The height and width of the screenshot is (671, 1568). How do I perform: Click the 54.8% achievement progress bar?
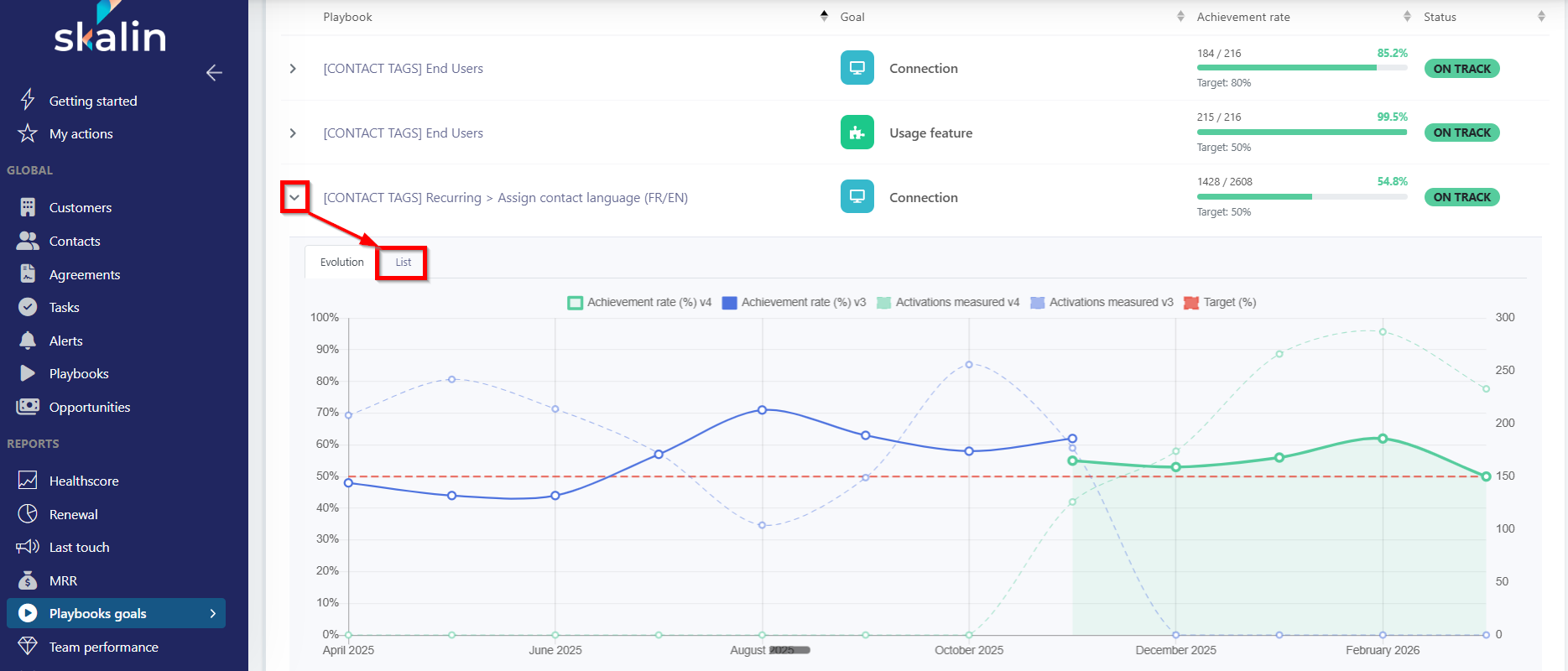(x=1301, y=197)
